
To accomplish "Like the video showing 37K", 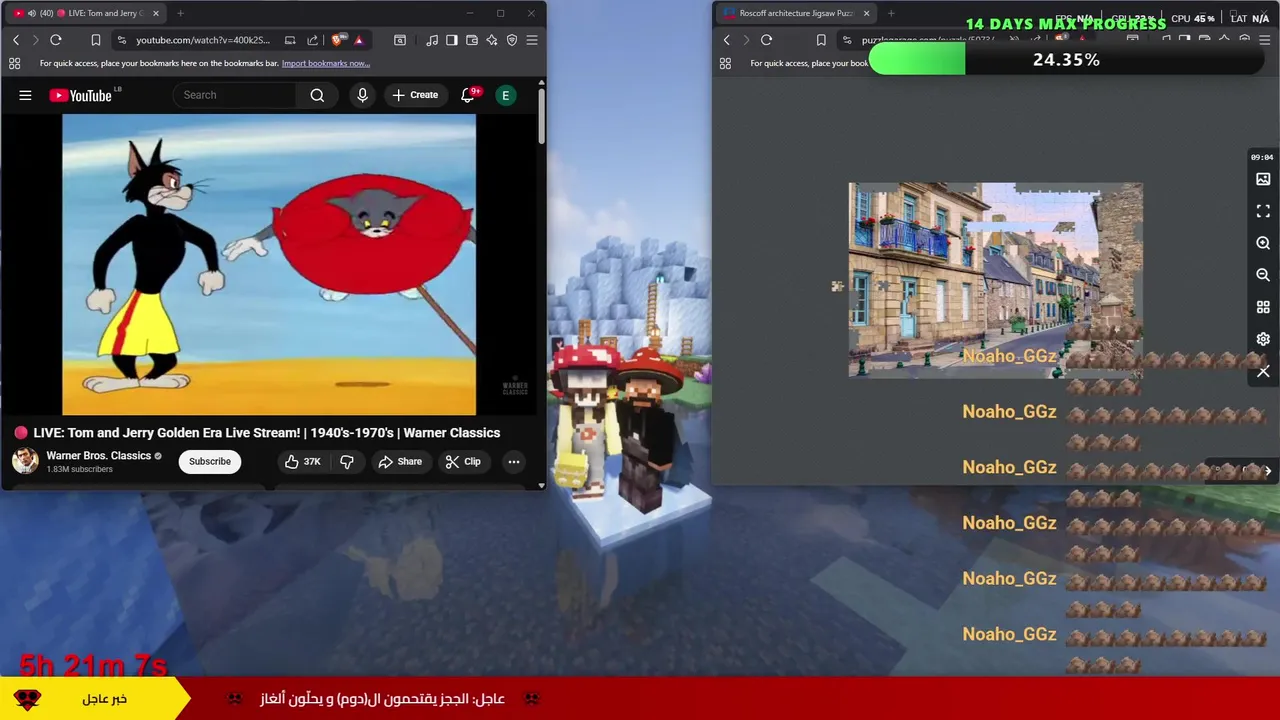I will pyautogui.click(x=302, y=461).
